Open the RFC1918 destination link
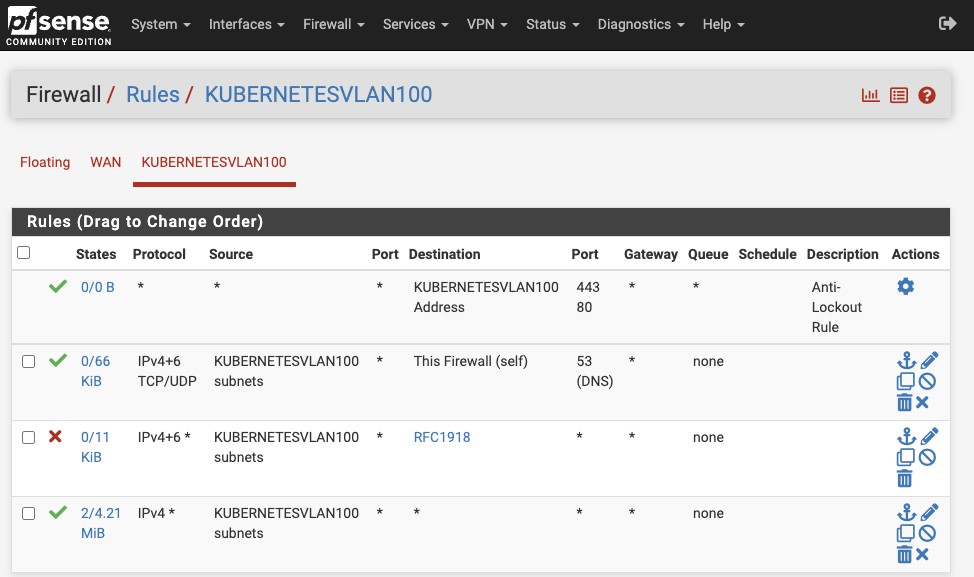 (x=442, y=437)
